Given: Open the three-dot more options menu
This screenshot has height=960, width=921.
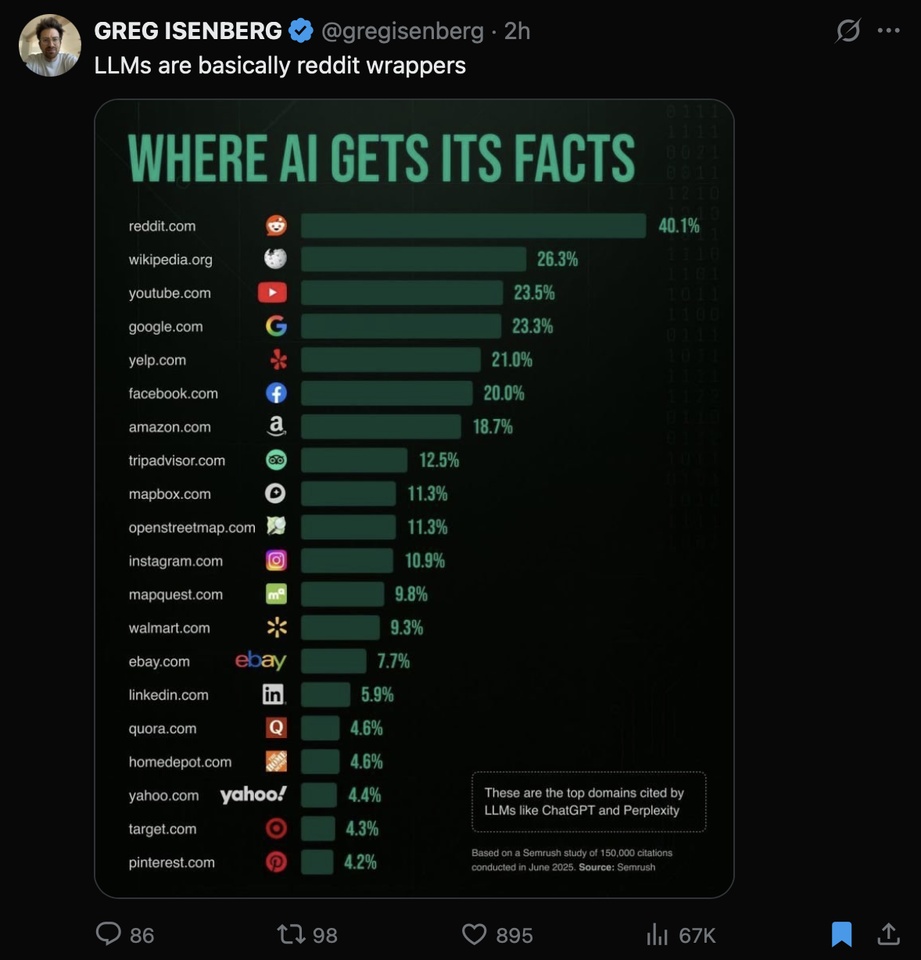Looking at the screenshot, I should point(888,30).
